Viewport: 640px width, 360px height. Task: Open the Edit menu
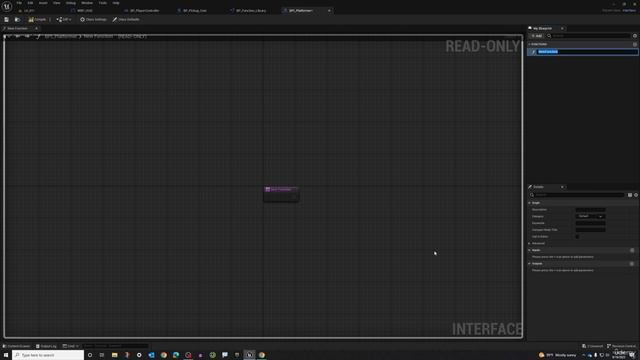pyautogui.click(x=30, y=3)
